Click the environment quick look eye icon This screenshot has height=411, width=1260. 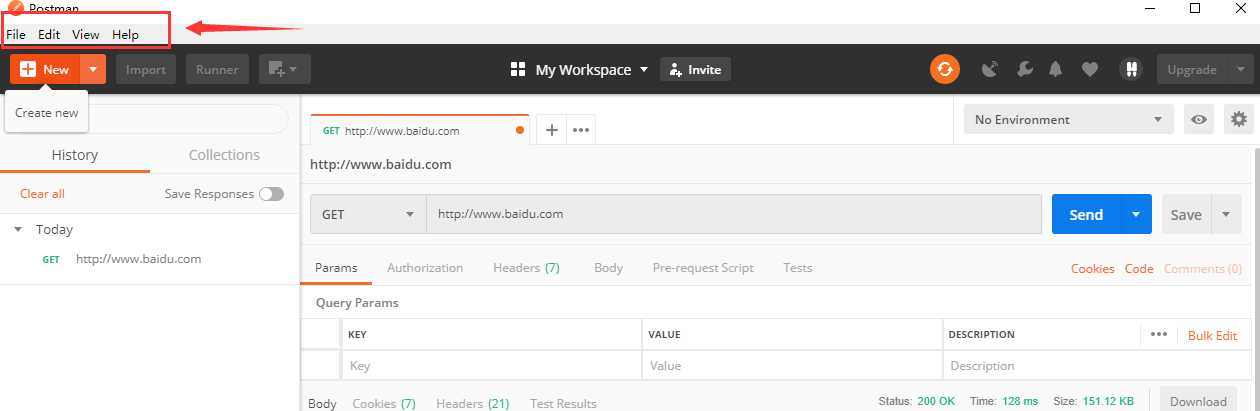(1198, 119)
